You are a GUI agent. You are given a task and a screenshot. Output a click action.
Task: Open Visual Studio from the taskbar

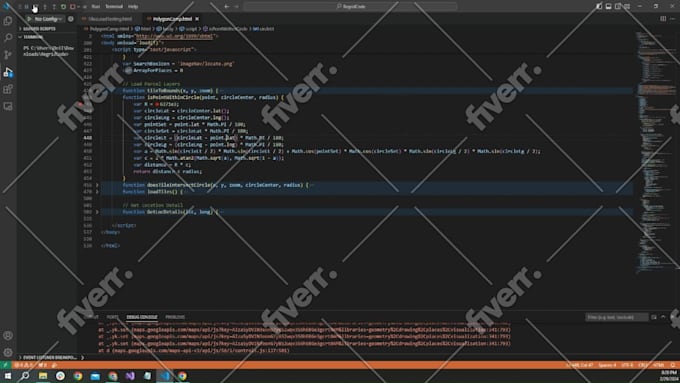[130, 376]
